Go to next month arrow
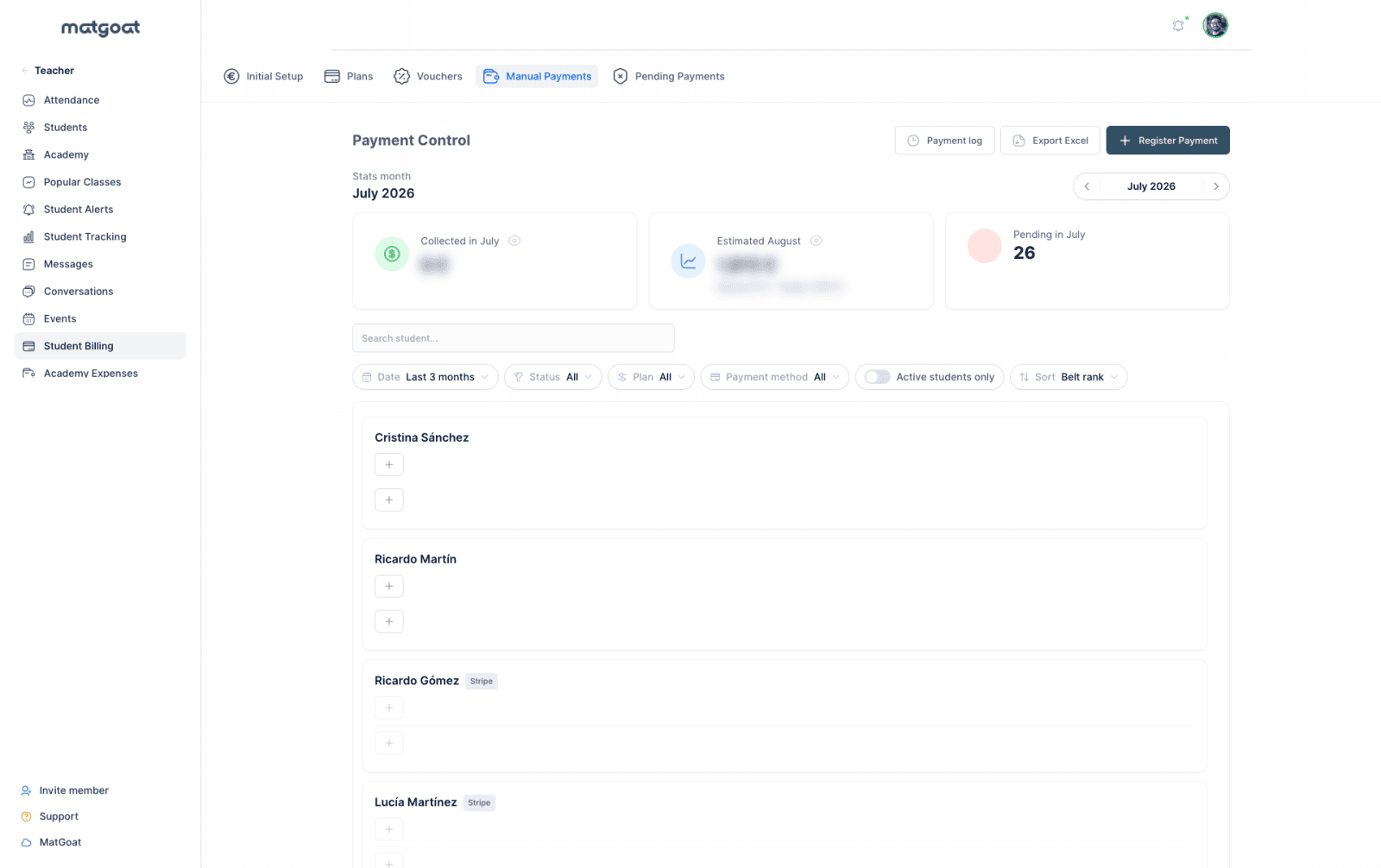 1216,186
